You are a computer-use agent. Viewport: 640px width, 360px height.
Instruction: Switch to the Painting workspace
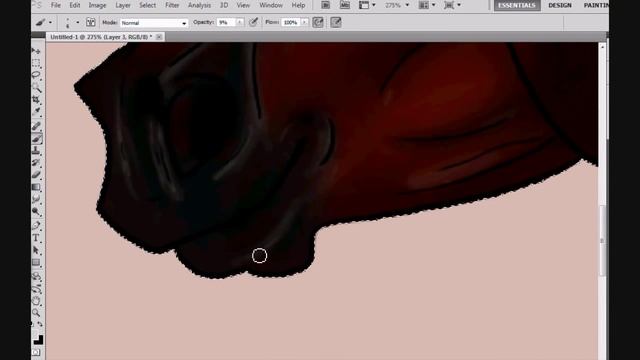click(596, 5)
